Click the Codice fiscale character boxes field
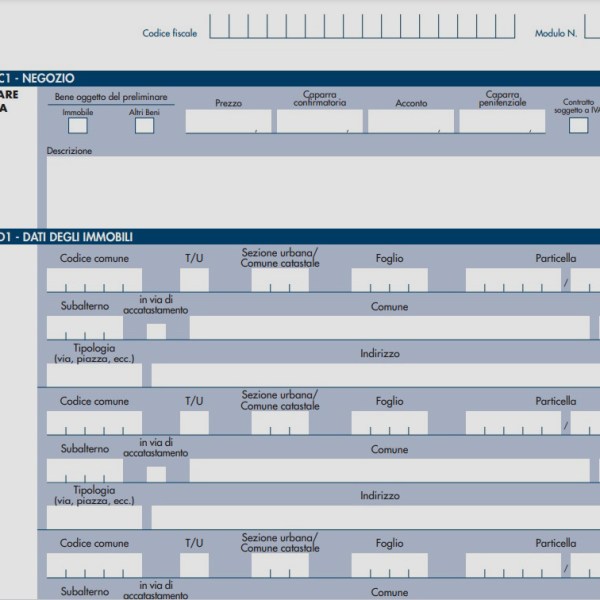 click(x=362, y=26)
